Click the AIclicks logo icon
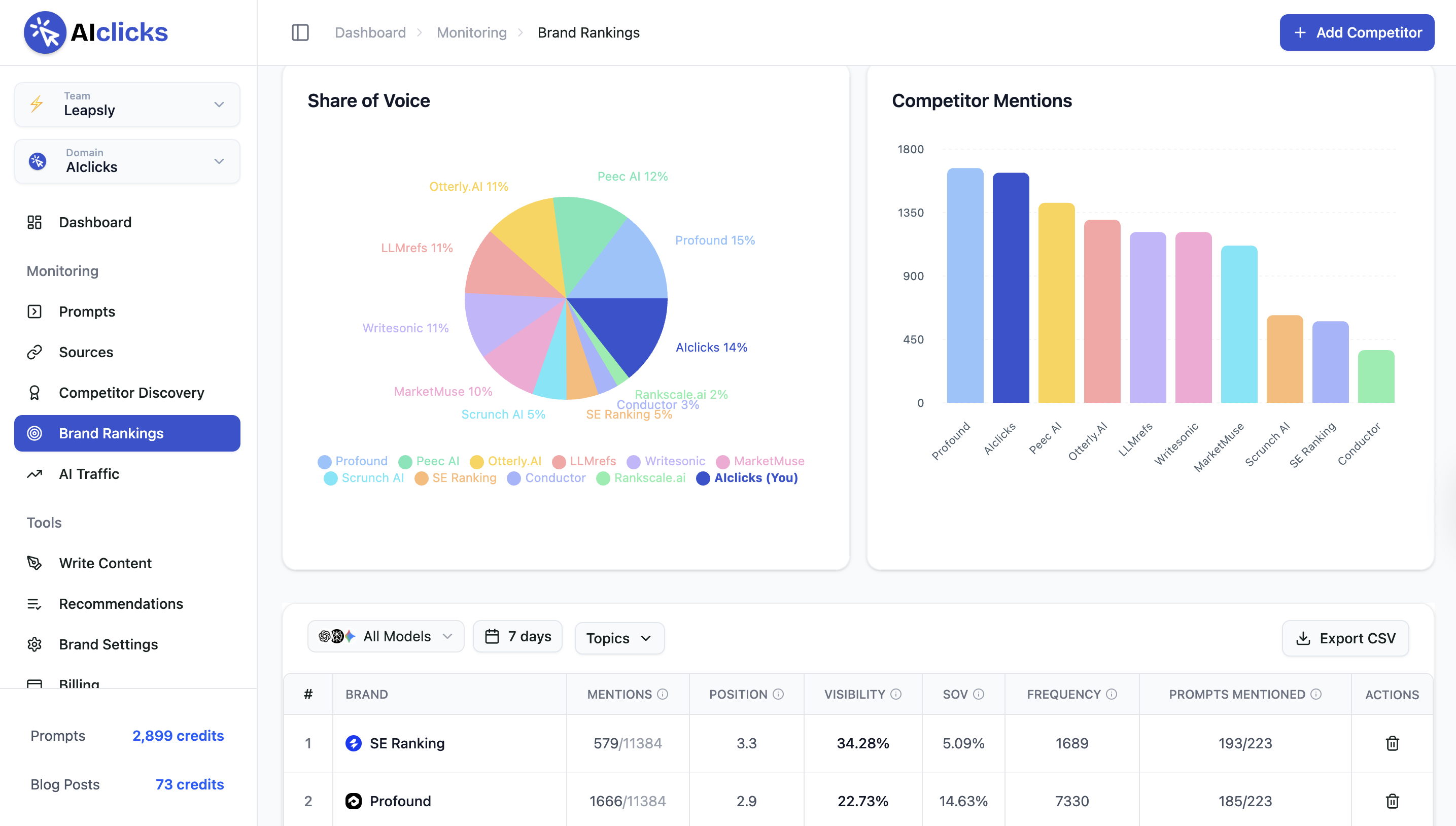The image size is (1456, 826). pyautogui.click(x=45, y=32)
